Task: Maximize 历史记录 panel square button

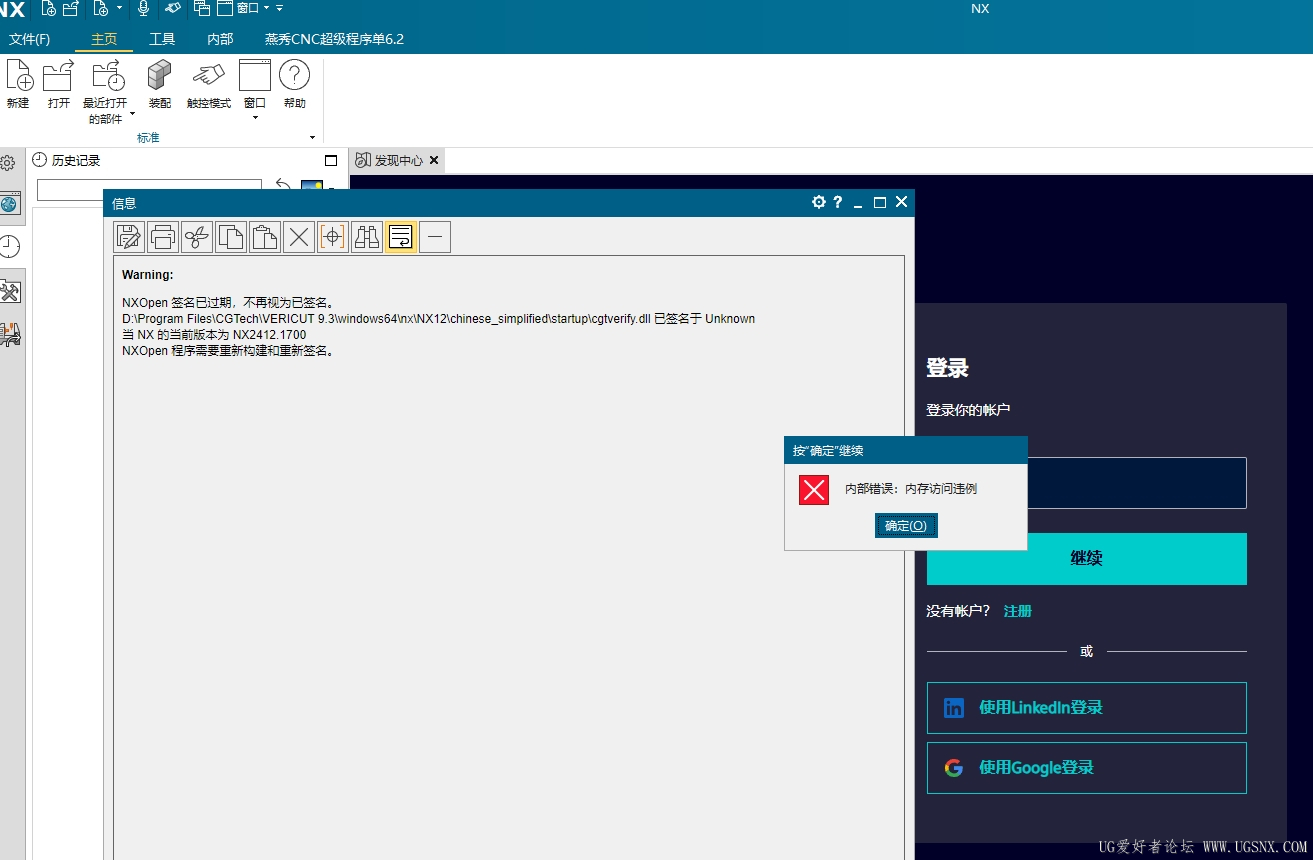Action: (x=331, y=160)
